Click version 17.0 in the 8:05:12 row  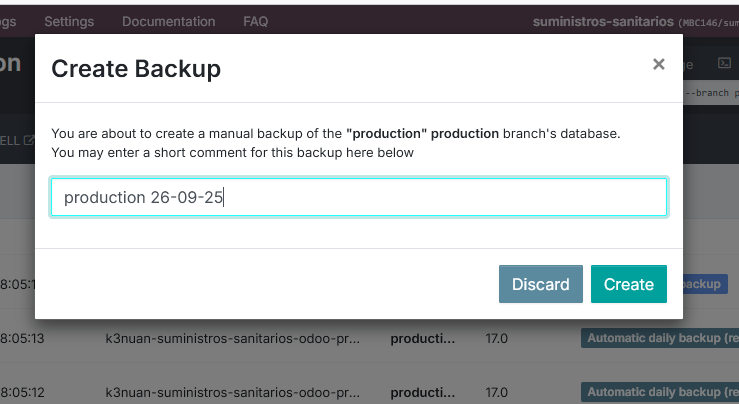pos(497,392)
